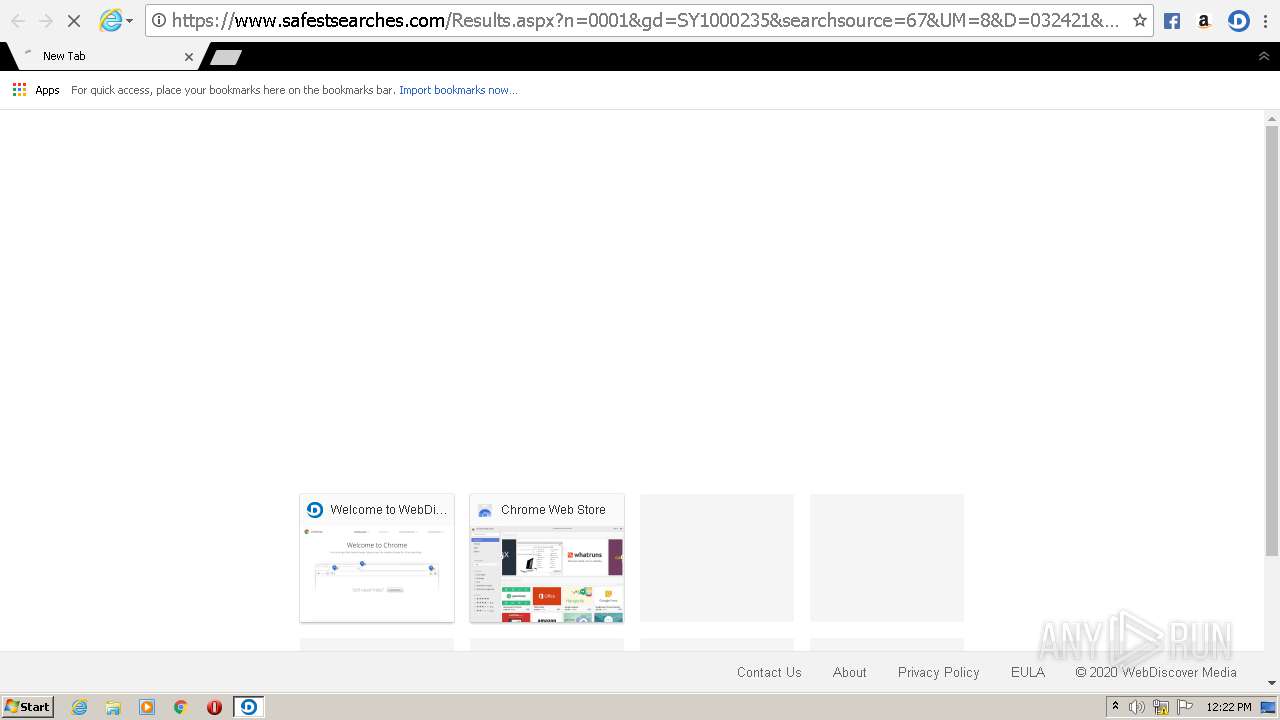This screenshot has height=720, width=1280.
Task: Open the volume speaker tray icon
Action: coord(1137,707)
